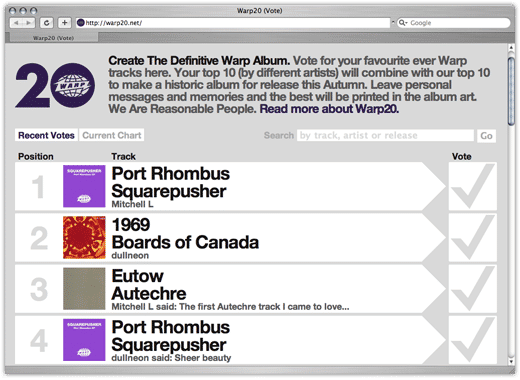Follow the Read more about Warp20 link

pyautogui.click(x=329, y=109)
